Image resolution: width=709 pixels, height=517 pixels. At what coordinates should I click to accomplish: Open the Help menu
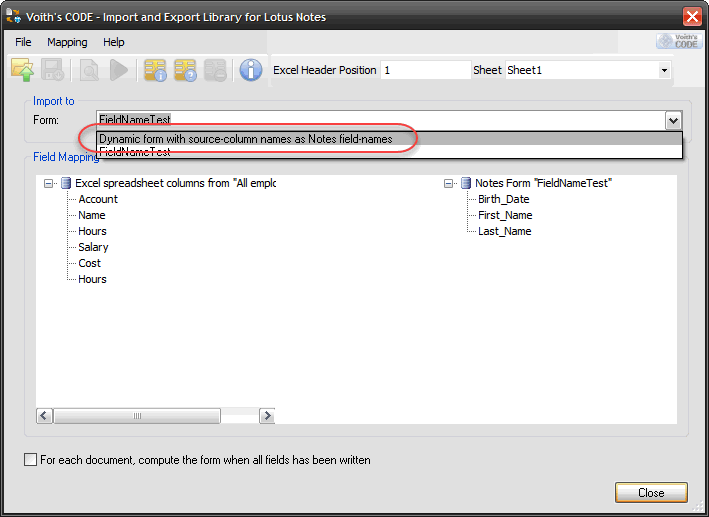(113, 42)
